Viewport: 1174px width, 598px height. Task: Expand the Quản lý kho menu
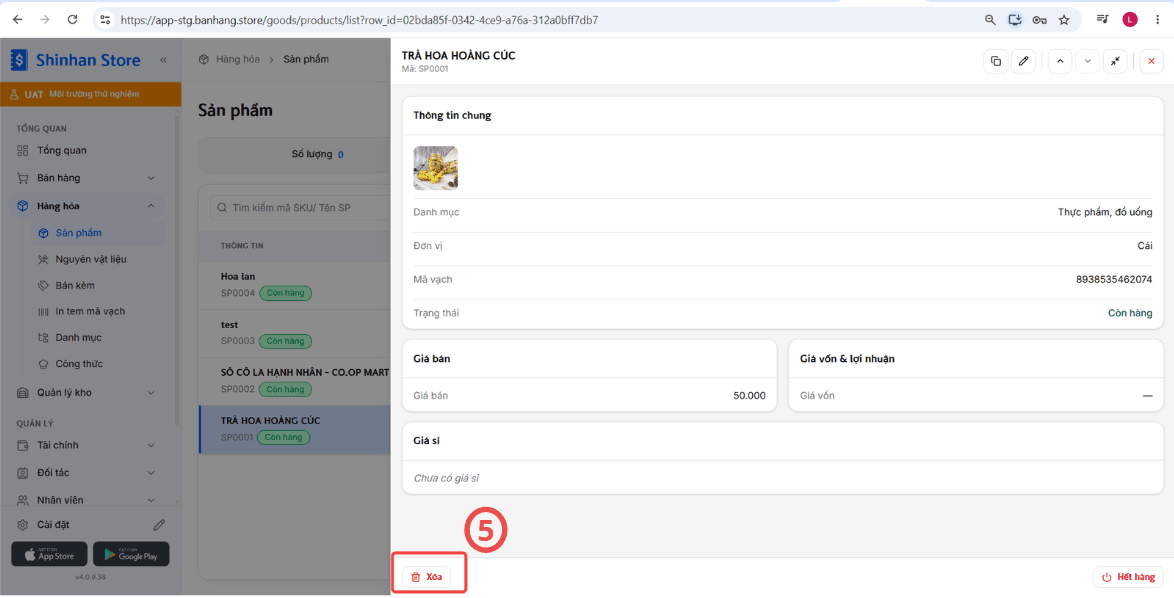click(x=87, y=392)
